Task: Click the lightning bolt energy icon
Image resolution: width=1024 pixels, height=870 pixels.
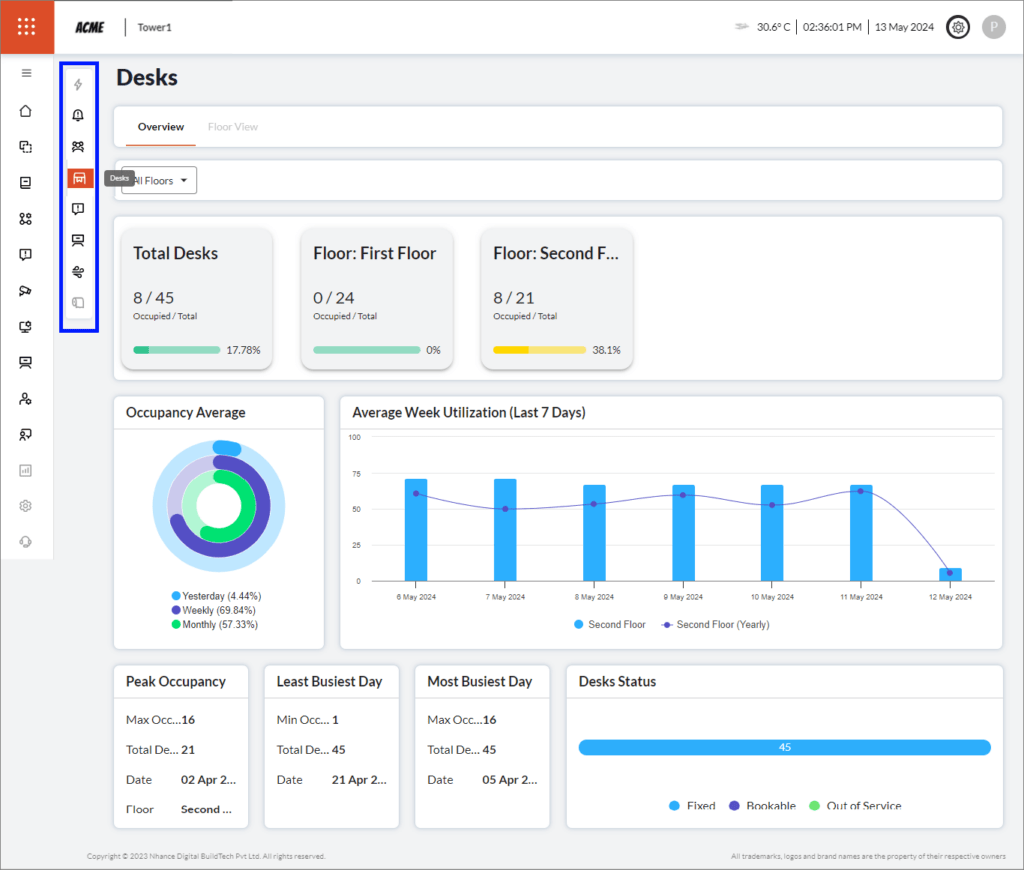Action: (x=78, y=85)
